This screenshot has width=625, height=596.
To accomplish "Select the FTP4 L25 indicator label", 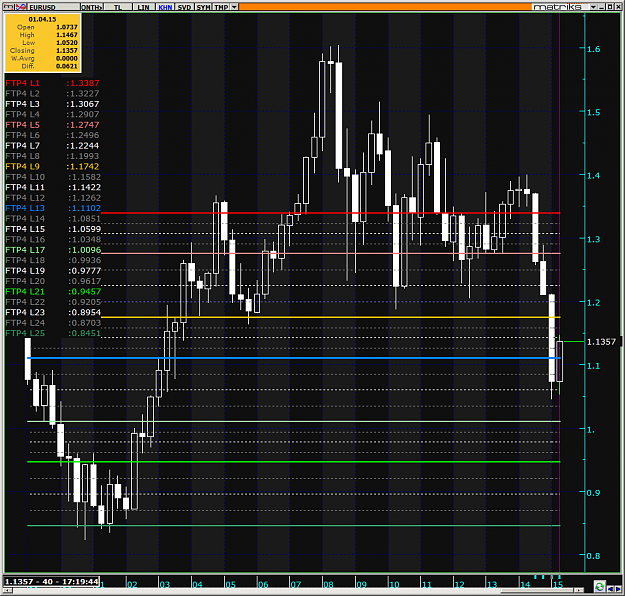I will [25, 333].
